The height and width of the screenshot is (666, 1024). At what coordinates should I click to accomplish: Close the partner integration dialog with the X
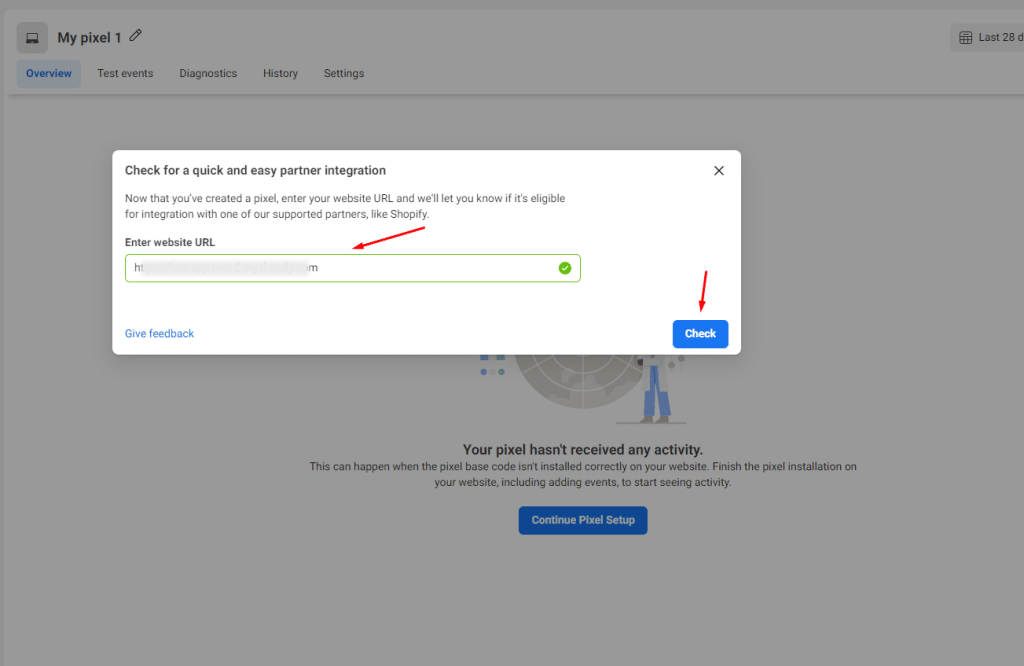718,170
